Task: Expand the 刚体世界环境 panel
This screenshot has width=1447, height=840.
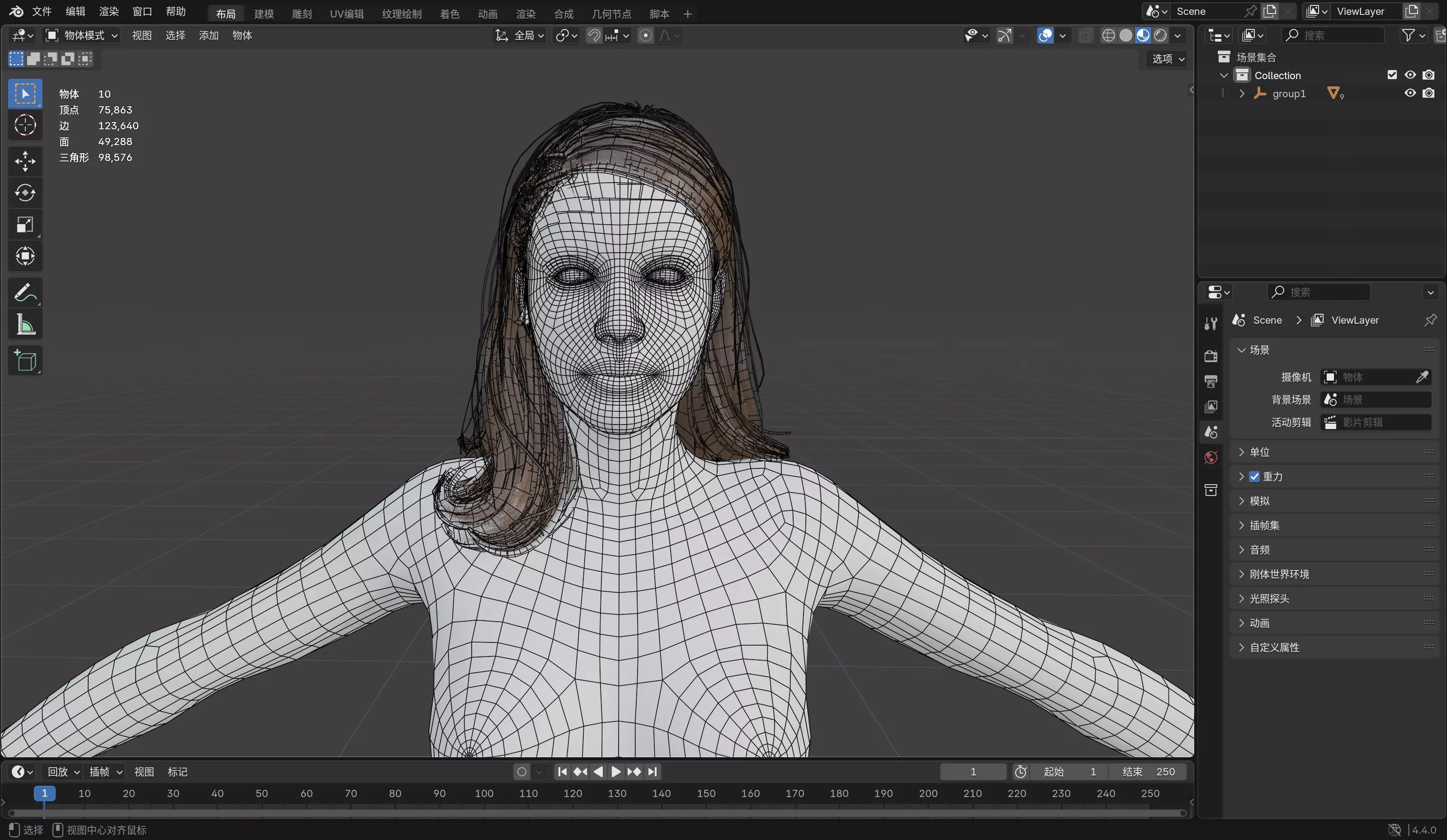Action: click(x=1334, y=574)
